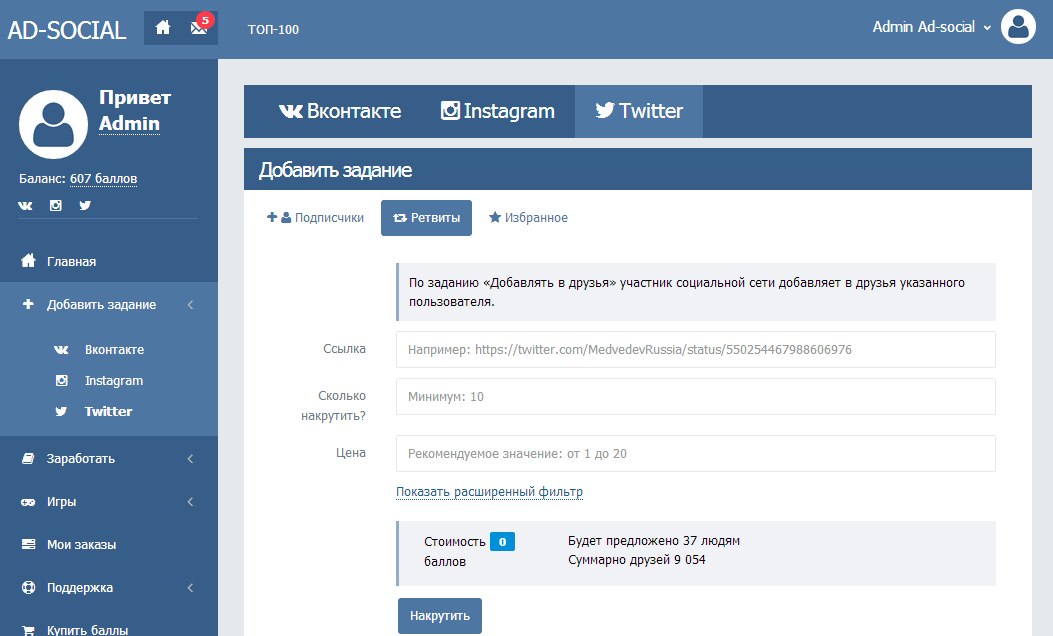Click the large profile avatar in sidebar
The width and height of the screenshot is (1053, 636).
click(x=53, y=124)
